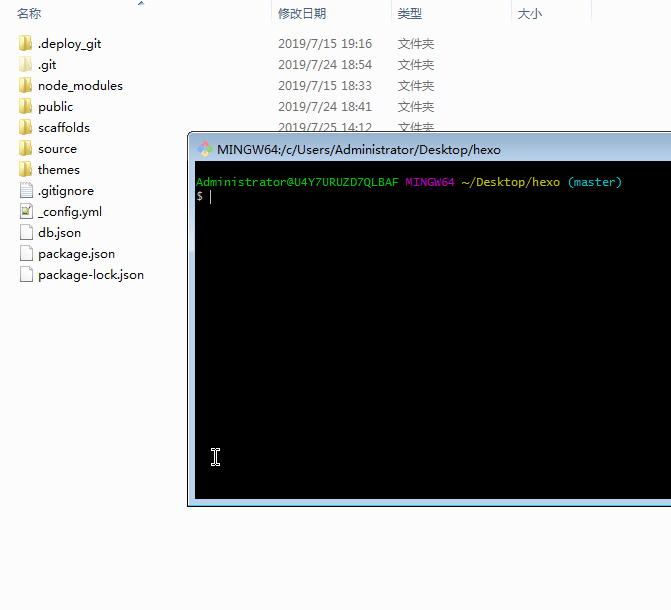Image resolution: width=671 pixels, height=610 pixels.
Task: Click the ~/Desktop/hexo path in terminal prompt
Action: tap(511, 182)
